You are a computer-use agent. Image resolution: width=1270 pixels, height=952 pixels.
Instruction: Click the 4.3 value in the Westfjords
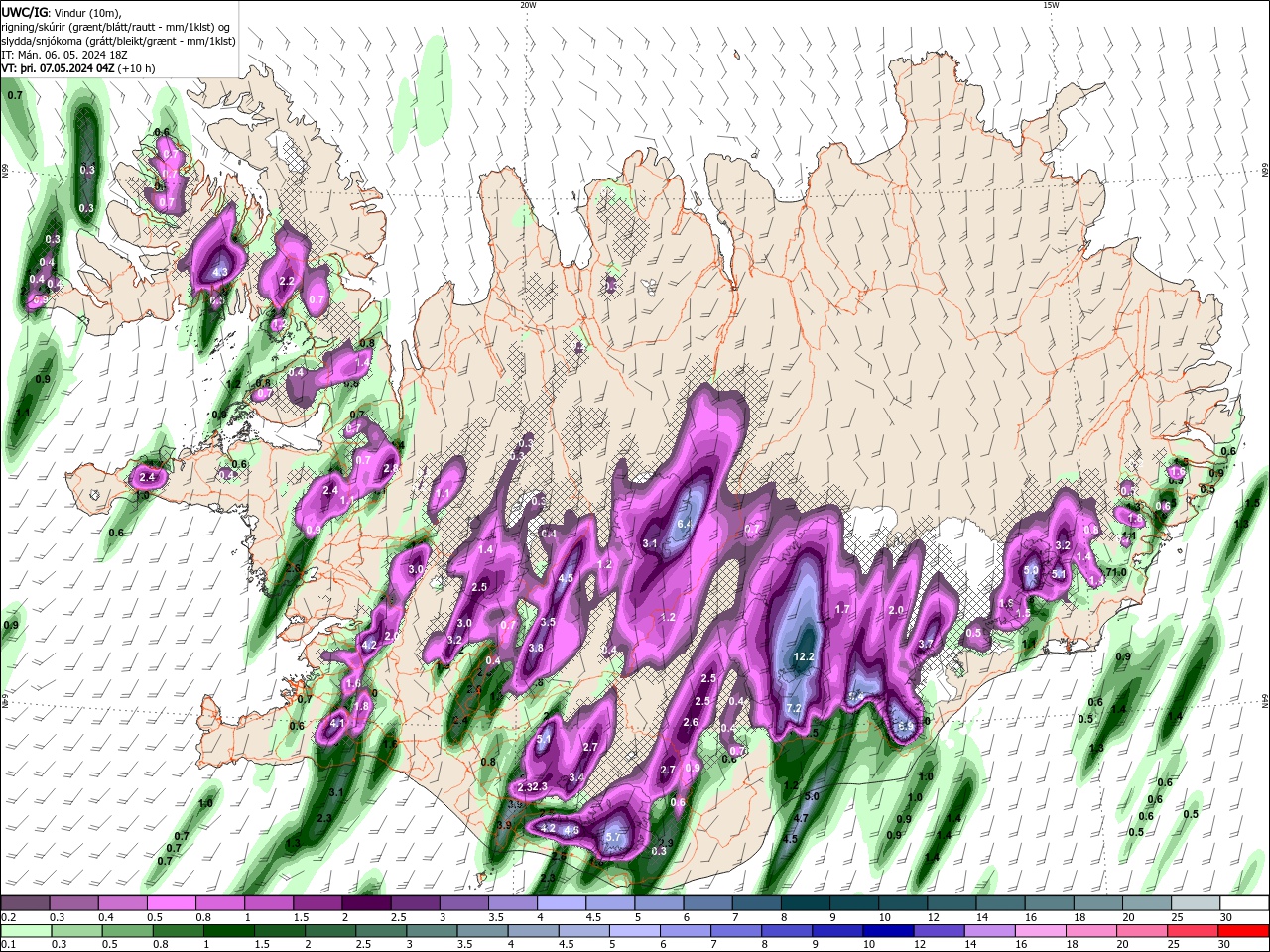point(220,272)
